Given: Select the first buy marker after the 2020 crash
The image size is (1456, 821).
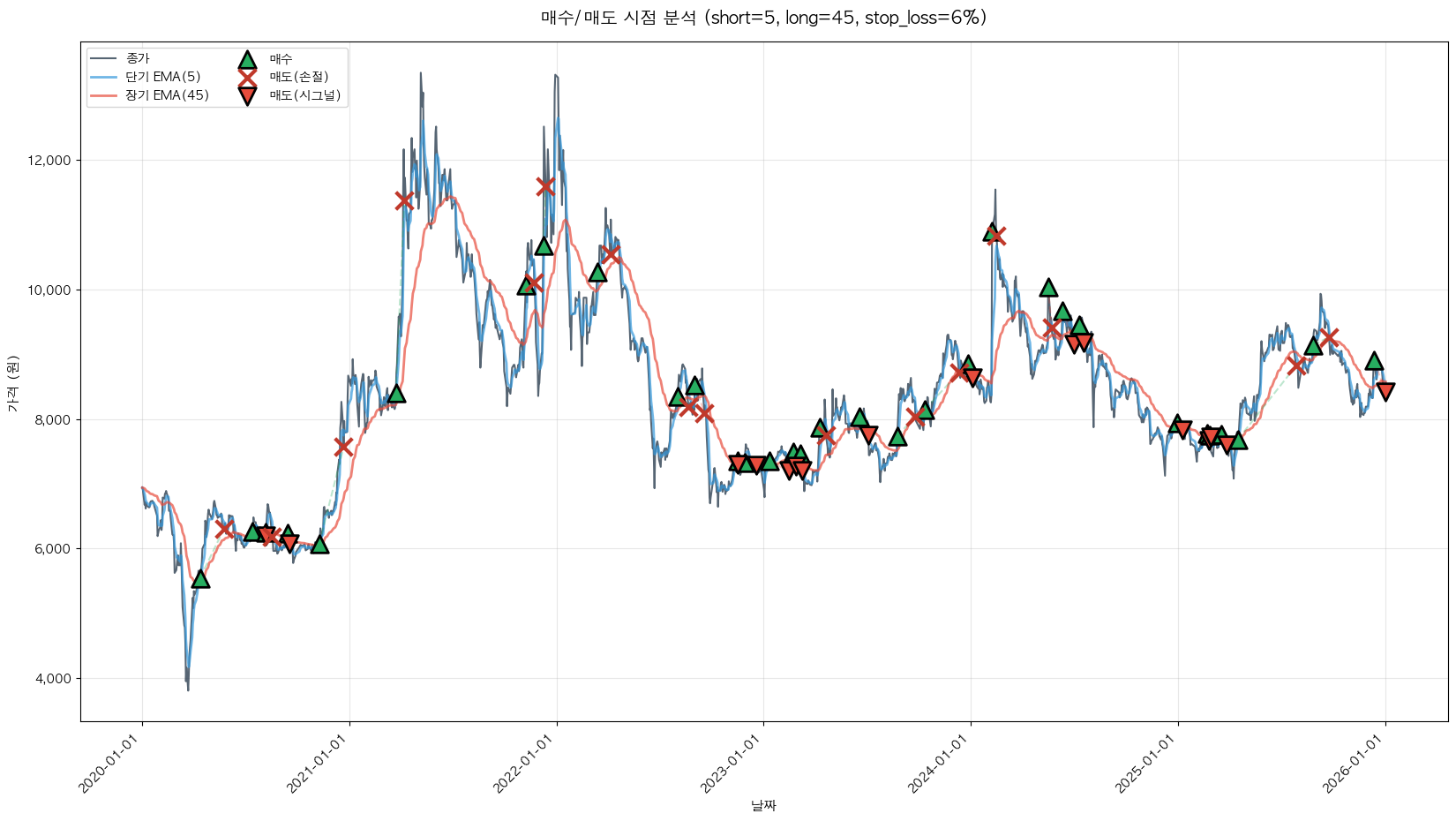Looking at the screenshot, I should 200,579.
